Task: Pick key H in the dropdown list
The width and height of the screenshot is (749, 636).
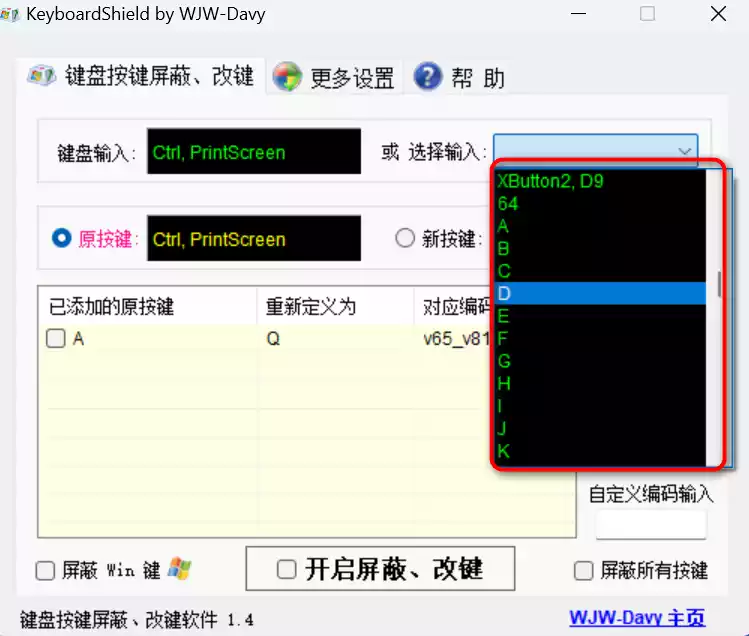Action: click(601, 383)
